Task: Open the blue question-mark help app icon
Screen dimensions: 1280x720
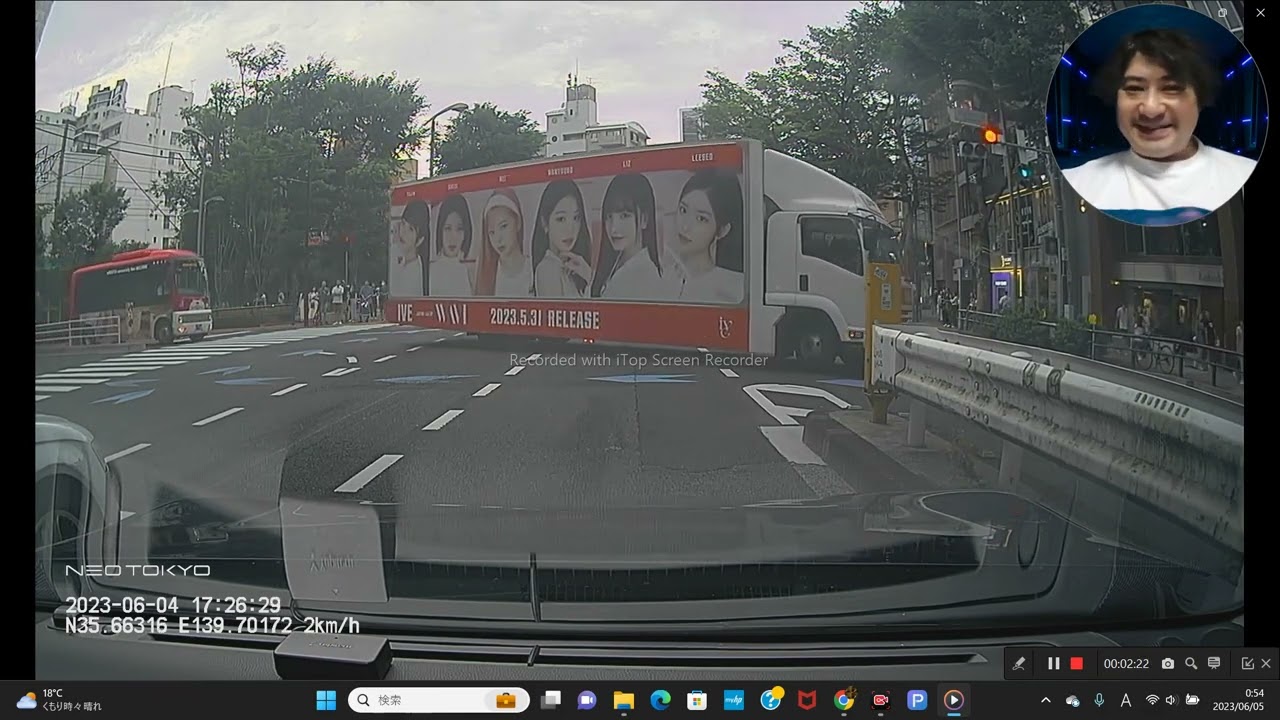Action: [771, 700]
